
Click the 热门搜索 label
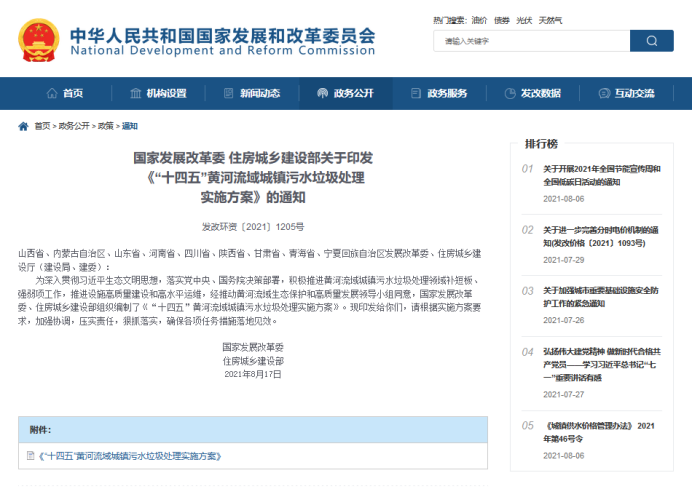coord(449,20)
